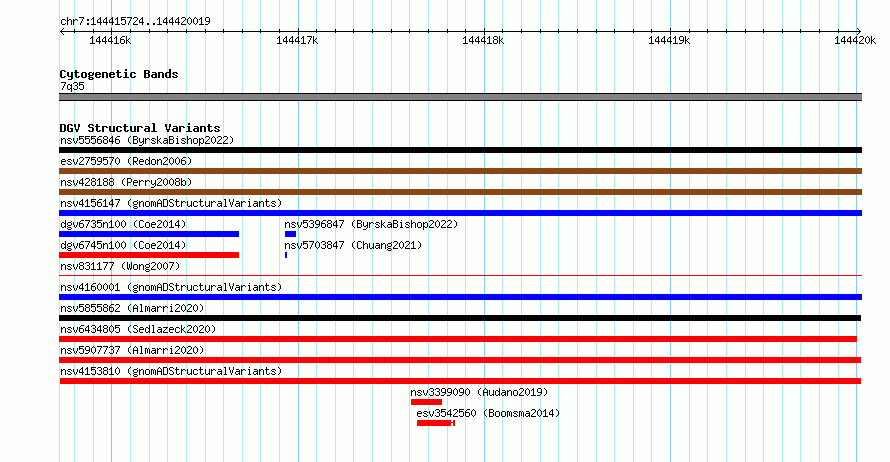The width and height of the screenshot is (890, 462).
Task: Click the chr7:144415724..144420019 coordinate text
Action: click(135, 21)
